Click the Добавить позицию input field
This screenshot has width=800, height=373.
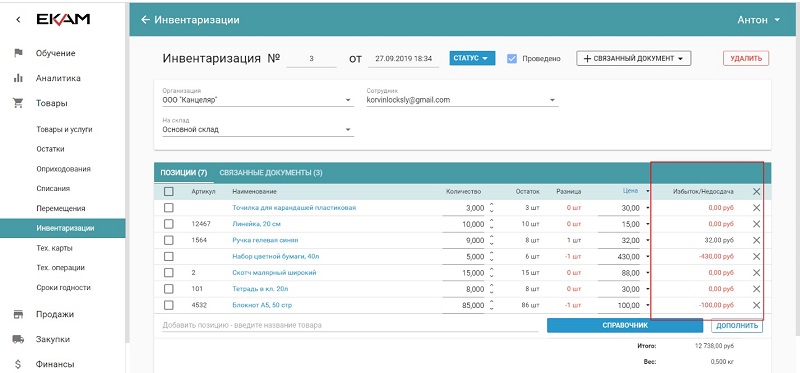350,325
